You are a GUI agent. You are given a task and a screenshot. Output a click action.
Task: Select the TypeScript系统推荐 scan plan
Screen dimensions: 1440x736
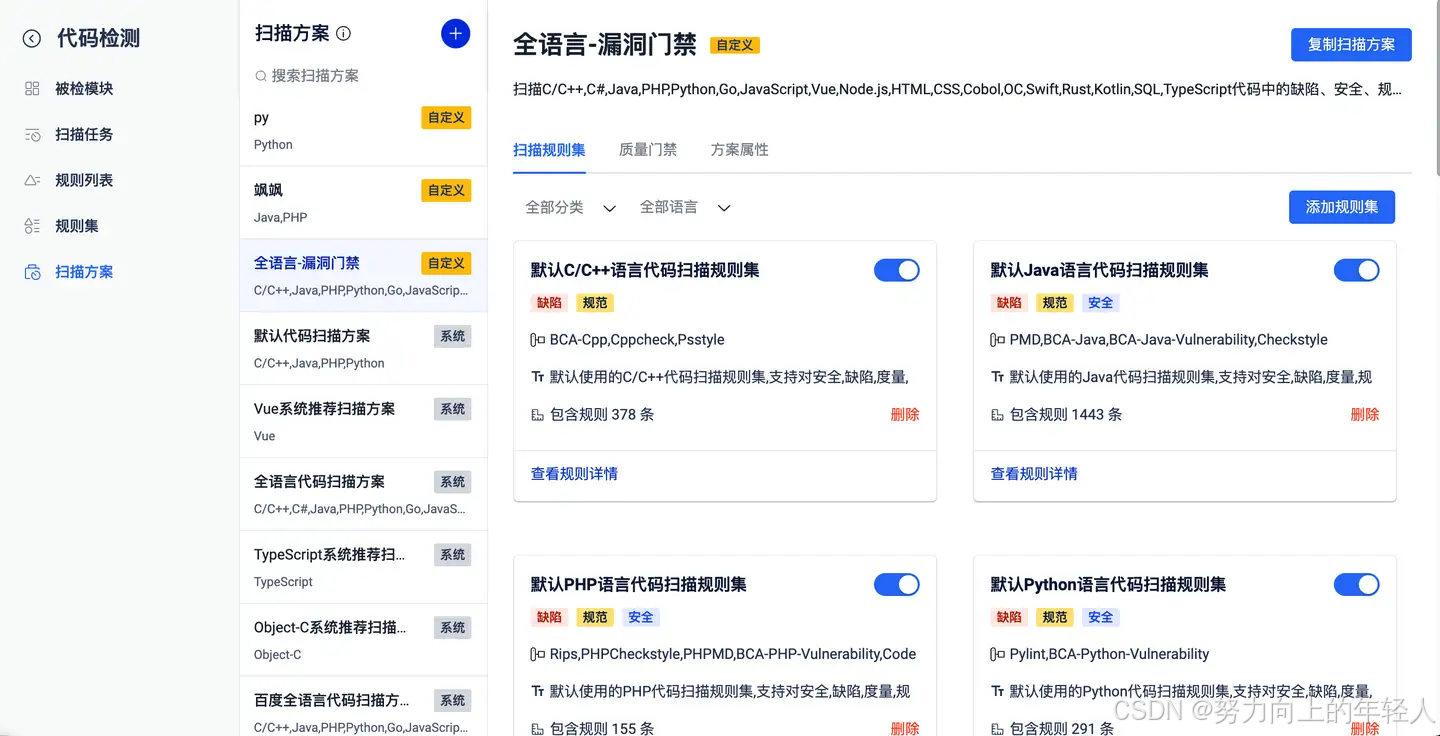point(363,567)
